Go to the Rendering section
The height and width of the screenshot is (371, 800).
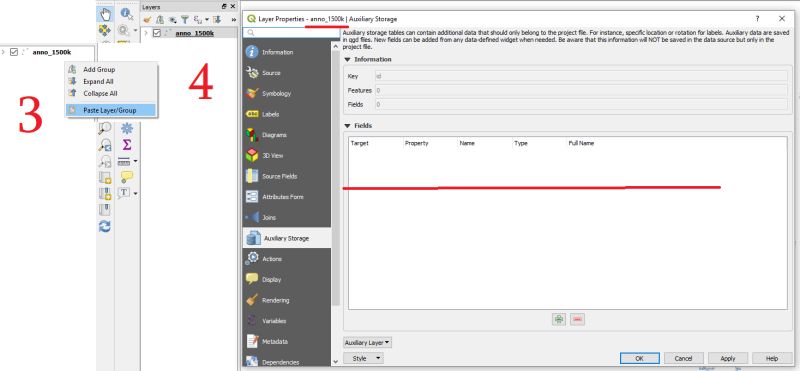(287, 300)
